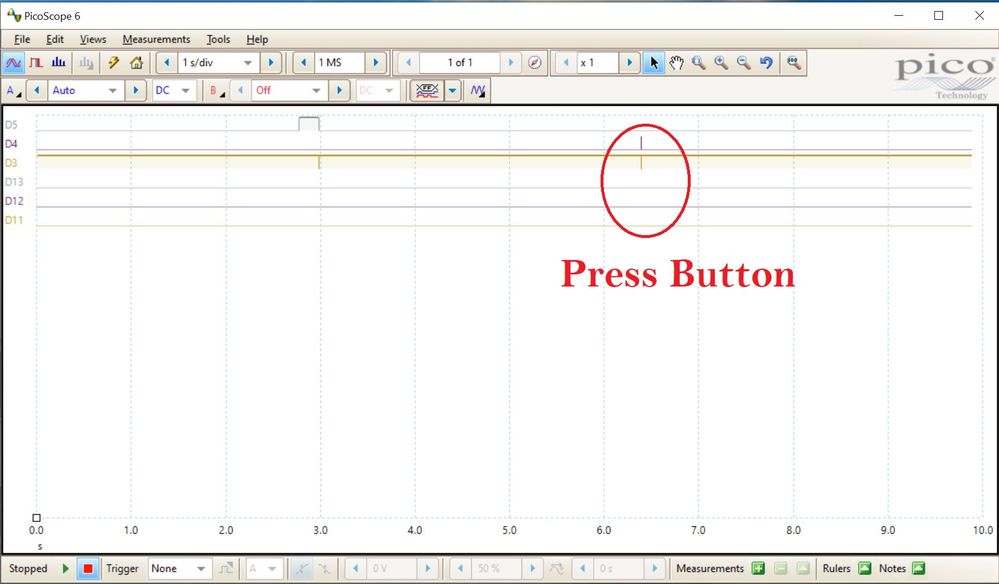Open the timebase 1 s/div dropdown
999x584 pixels.
[x=248, y=62]
